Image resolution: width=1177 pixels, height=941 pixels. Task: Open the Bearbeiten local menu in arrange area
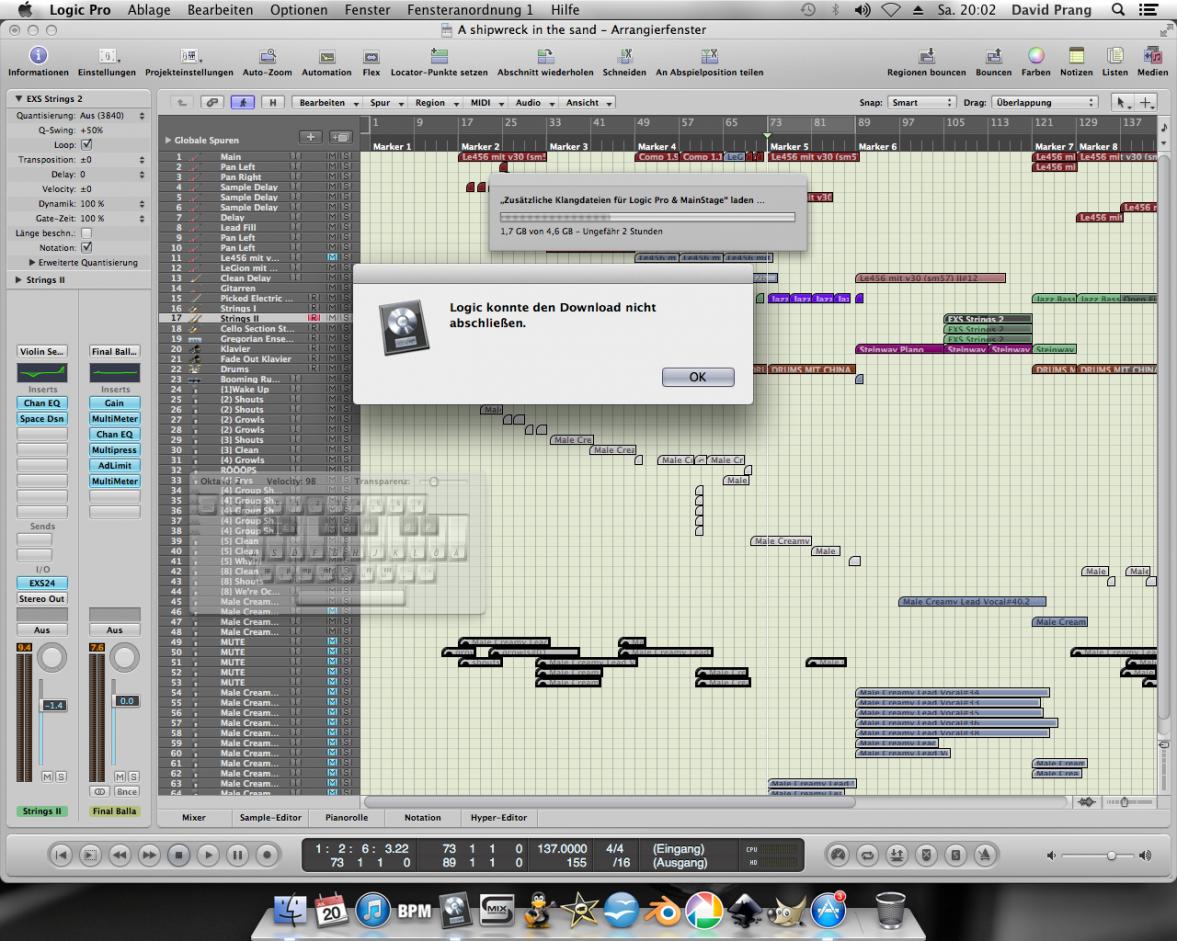(x=329, y=103)
